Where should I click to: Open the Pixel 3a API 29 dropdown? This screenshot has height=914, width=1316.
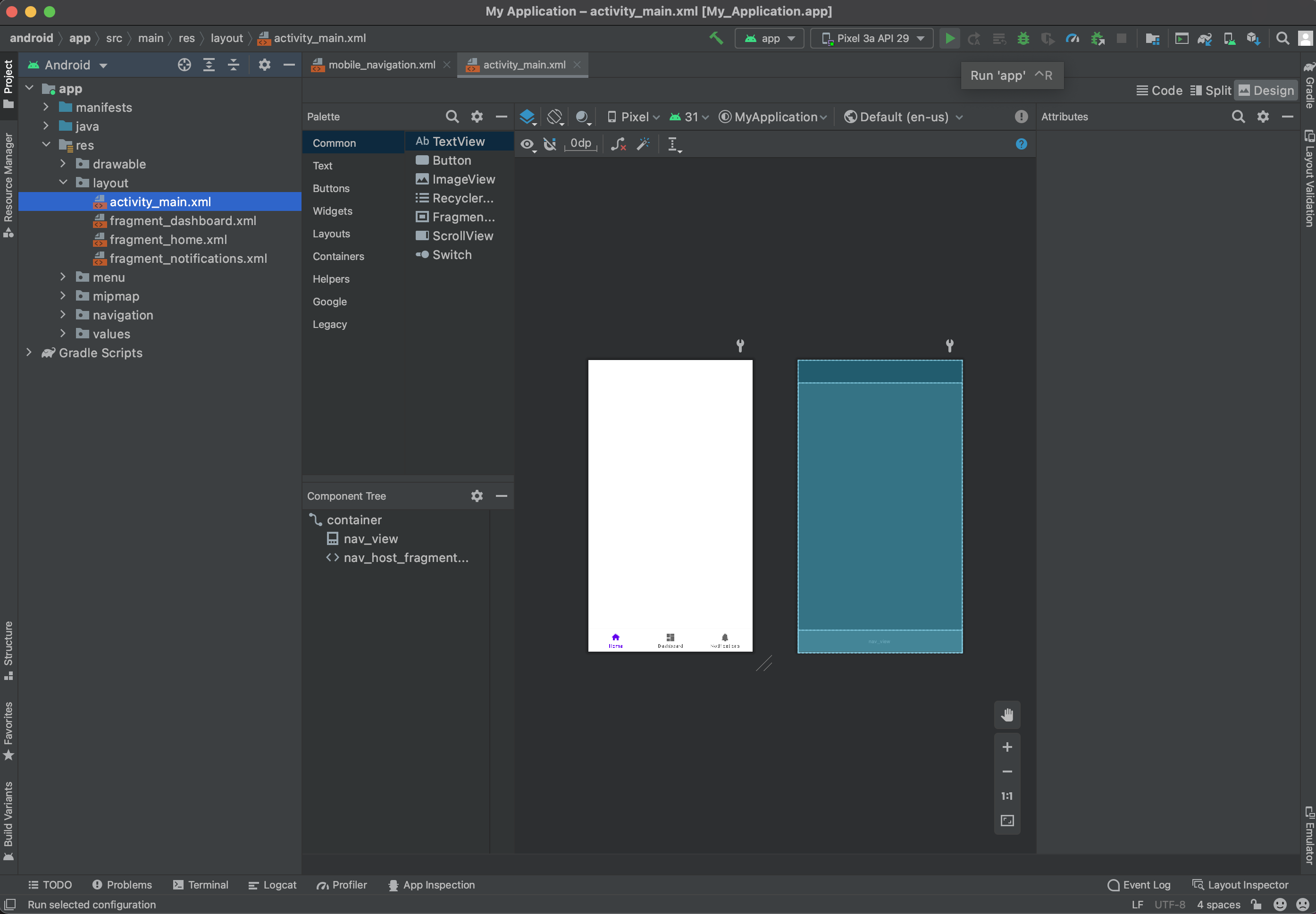pyautogui.click(x=872, y=38)
